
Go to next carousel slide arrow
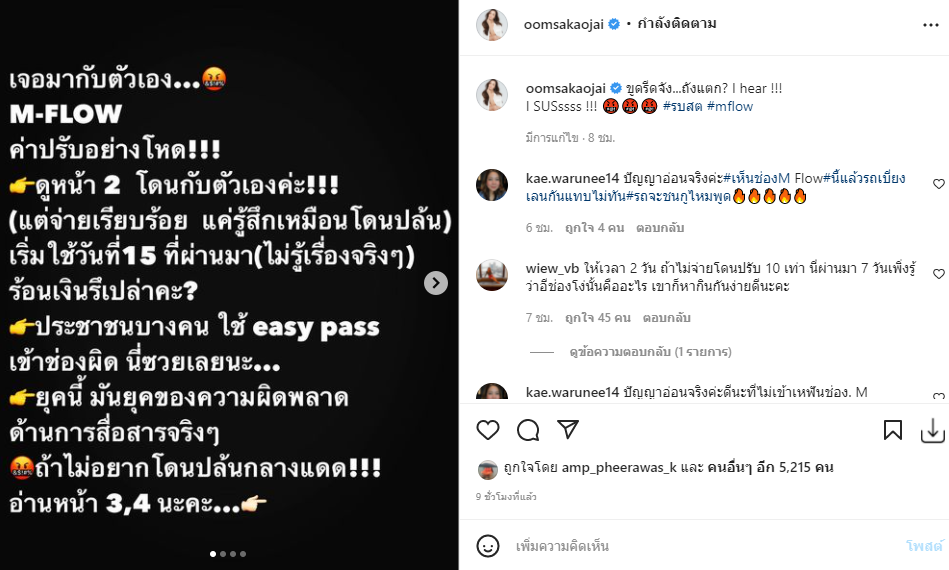pyautogui.click(x=436, y=283)
